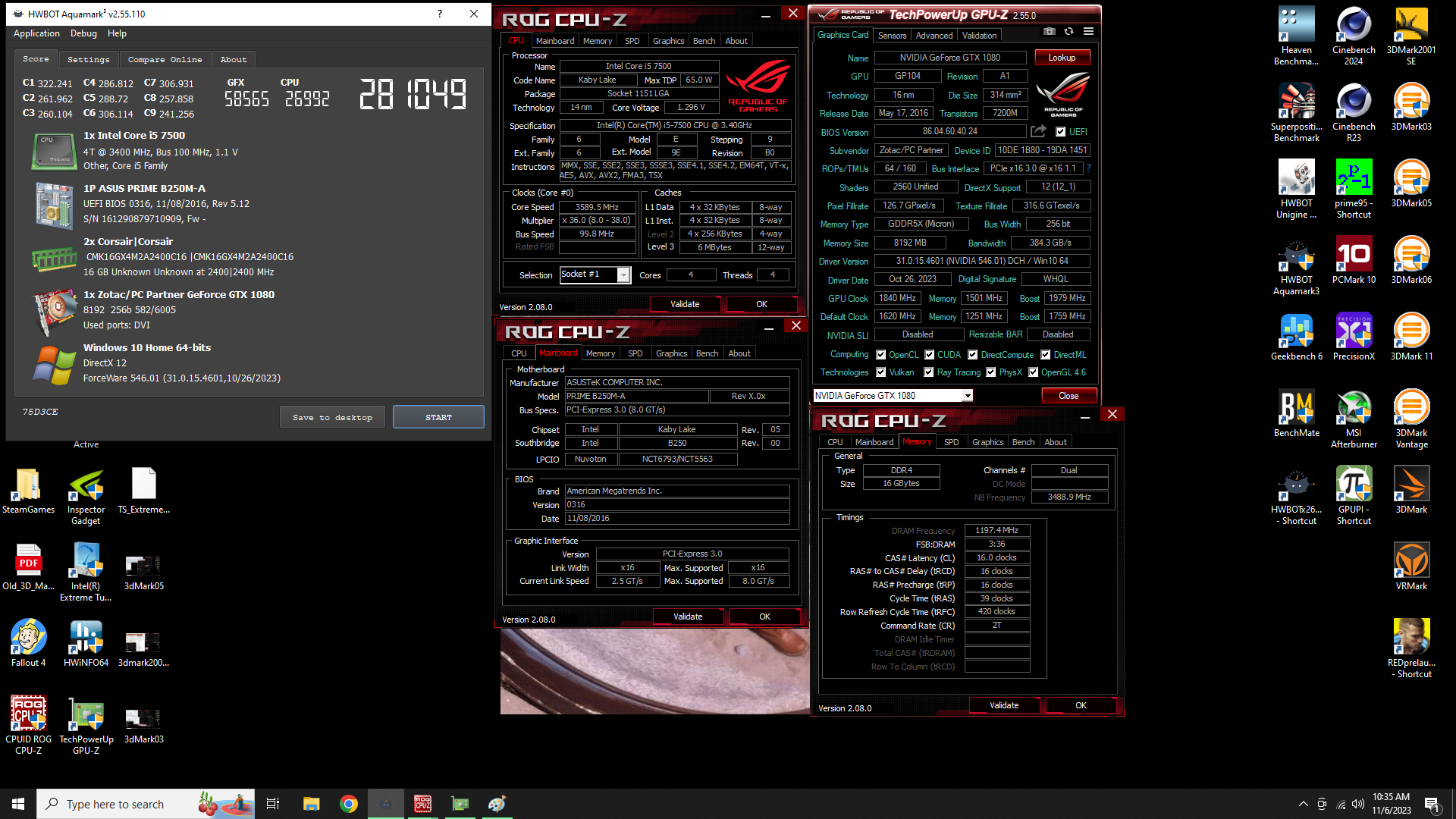Open the taskbar clock and date
Image resolution: width=1456 pixels, height=819 pixels.
click(x=1391, y=804)
